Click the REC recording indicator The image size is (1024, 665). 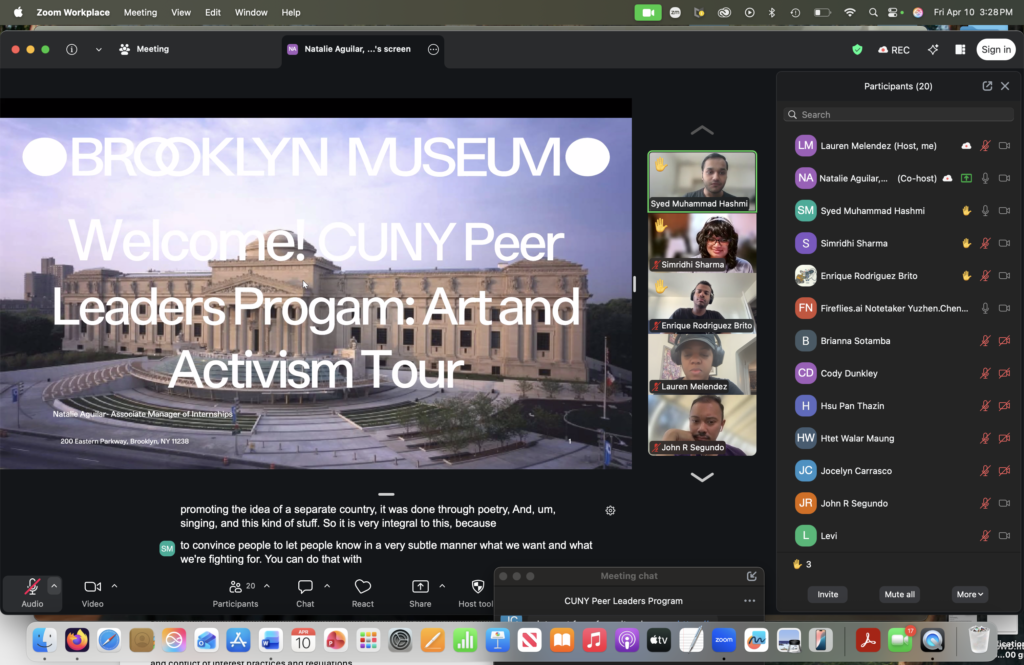tap(894, 50)
